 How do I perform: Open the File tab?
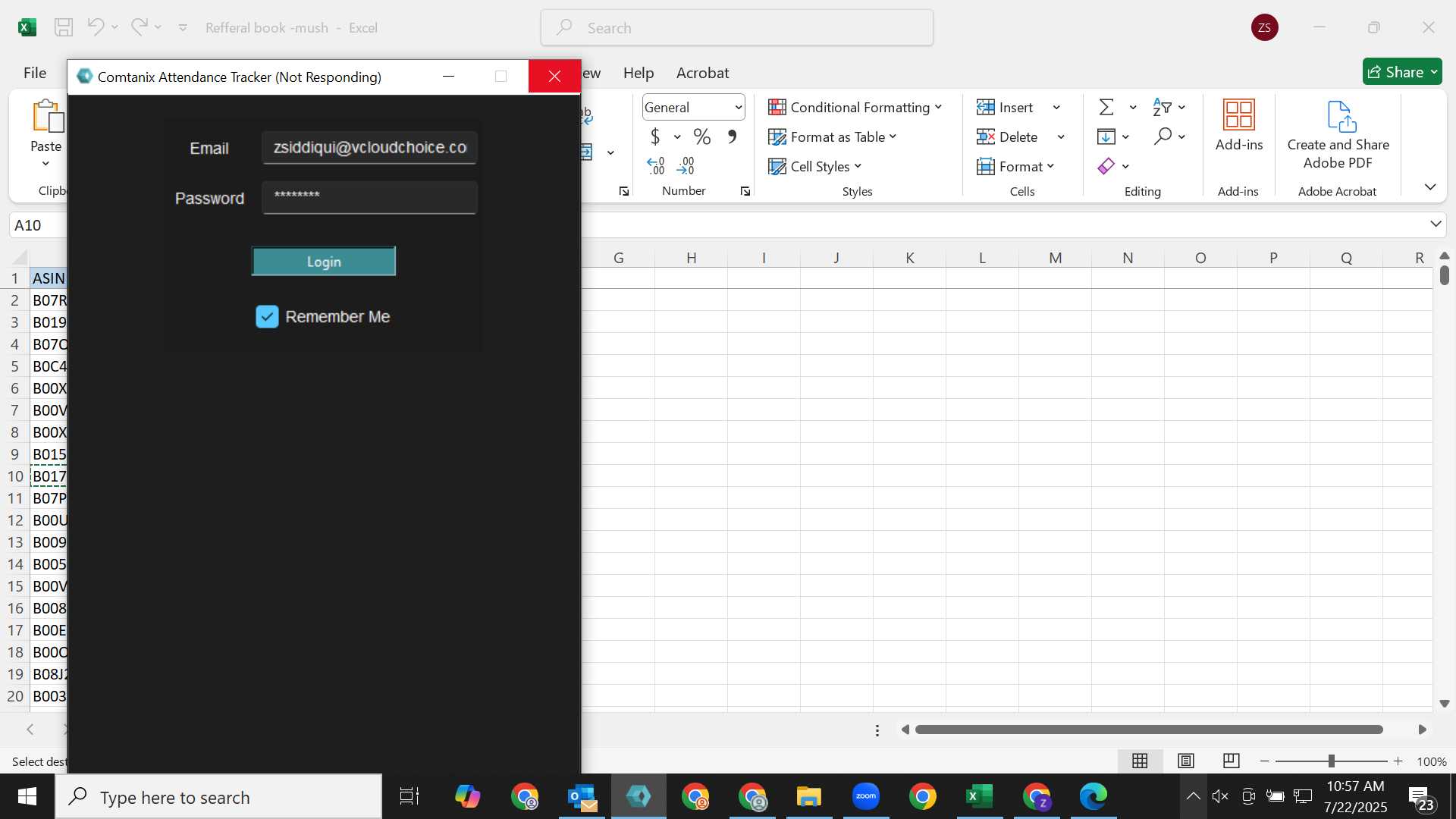pos(35,73)
